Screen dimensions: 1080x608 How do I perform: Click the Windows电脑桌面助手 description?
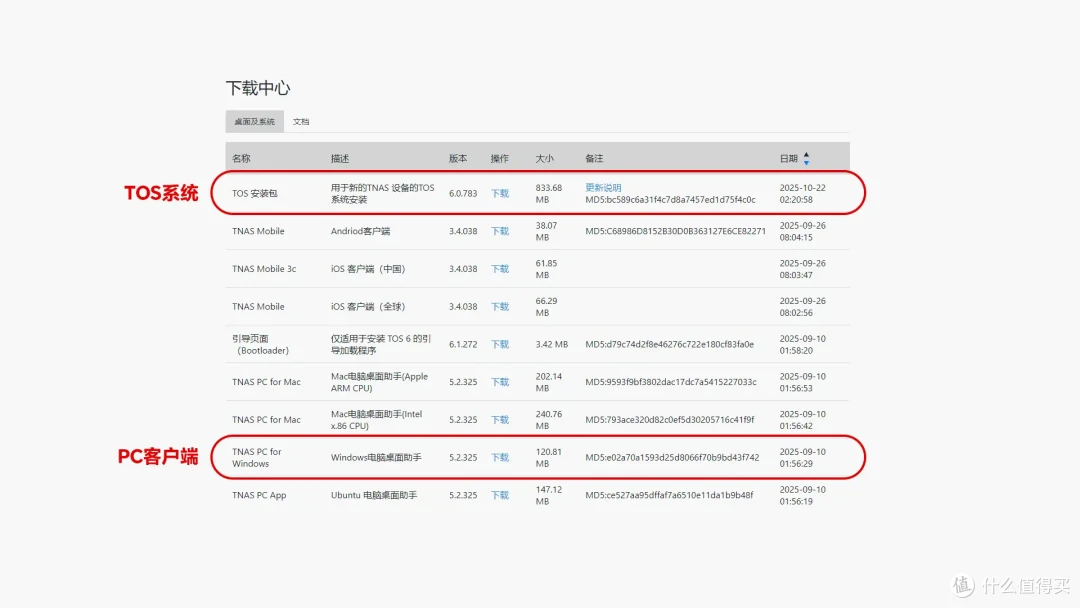[x=376, y=458]
